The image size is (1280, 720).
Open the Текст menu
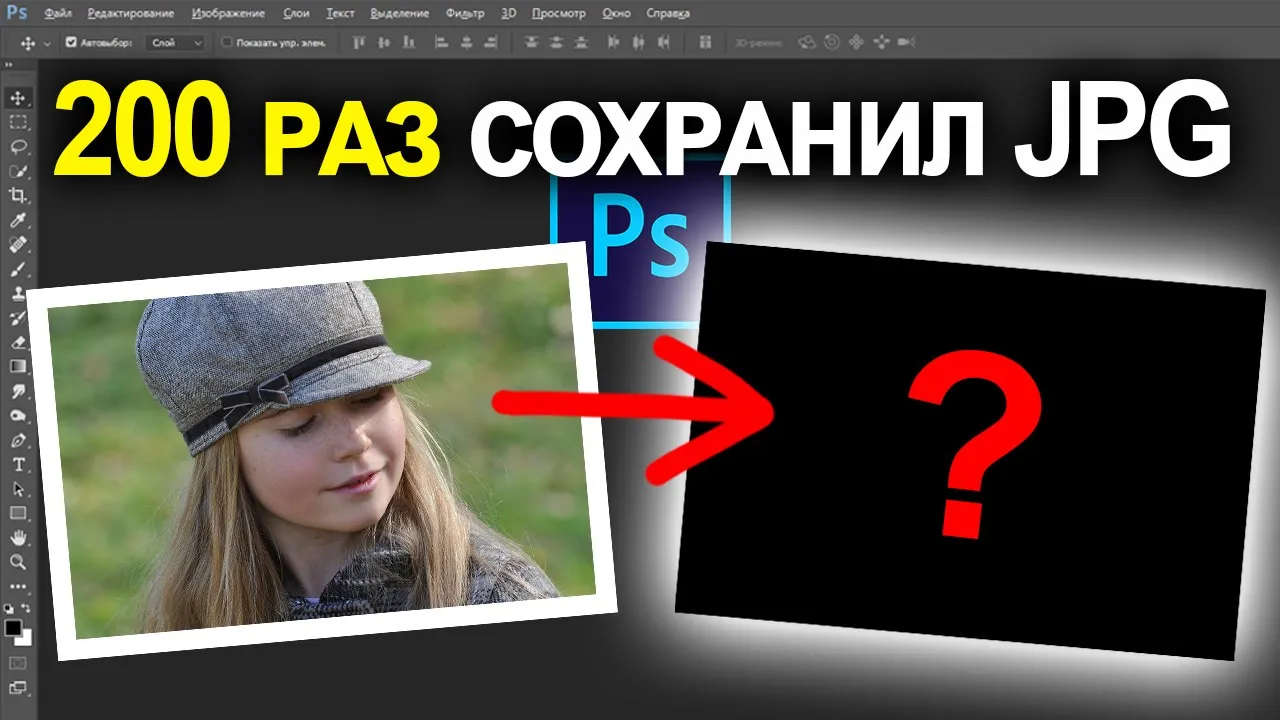tap(340, 14)
